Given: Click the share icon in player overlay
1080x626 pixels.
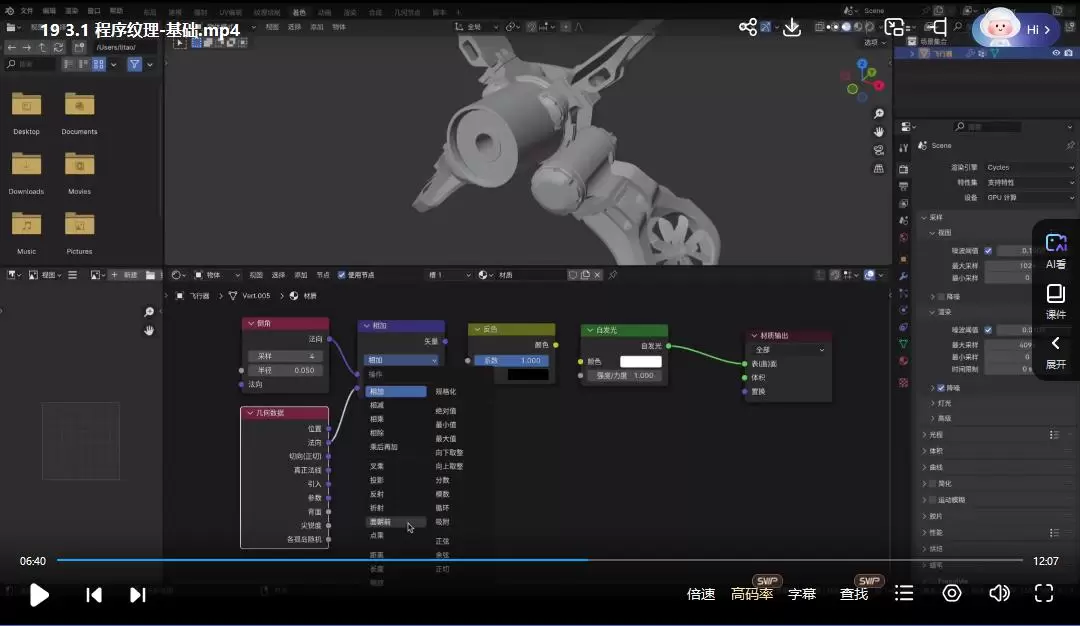Looking at the screenshot, I should coord(747,27).
